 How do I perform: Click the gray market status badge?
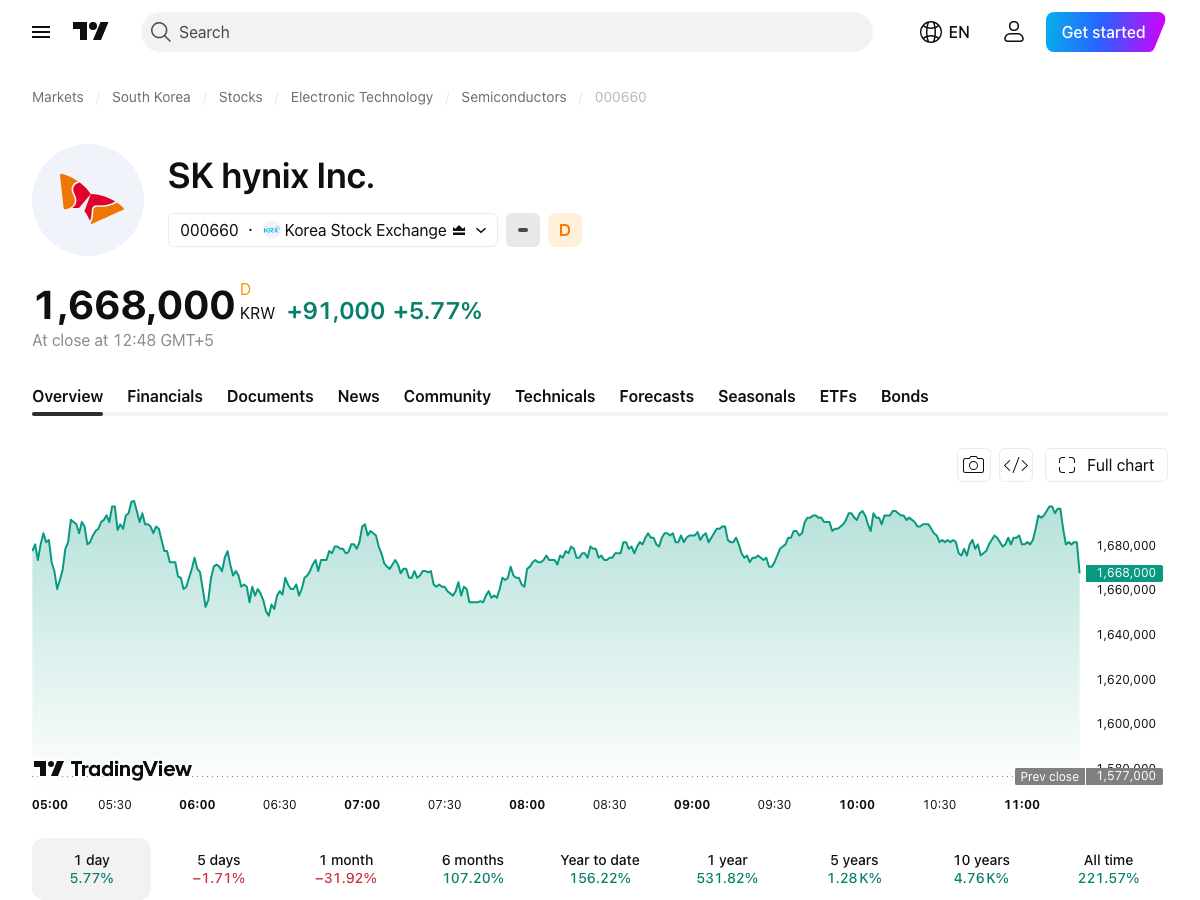pos(523,230)
